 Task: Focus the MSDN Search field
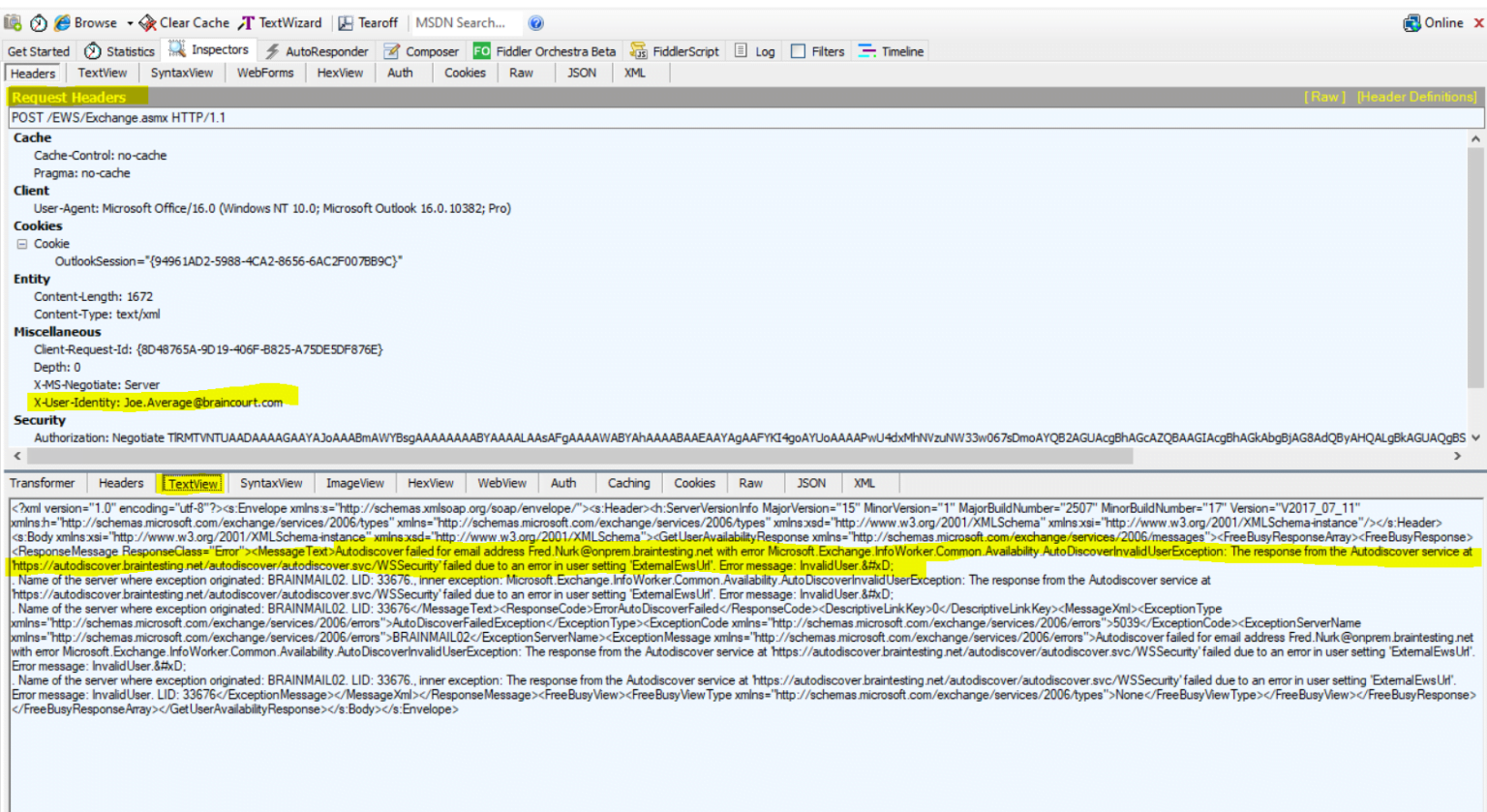pos(467,22)
